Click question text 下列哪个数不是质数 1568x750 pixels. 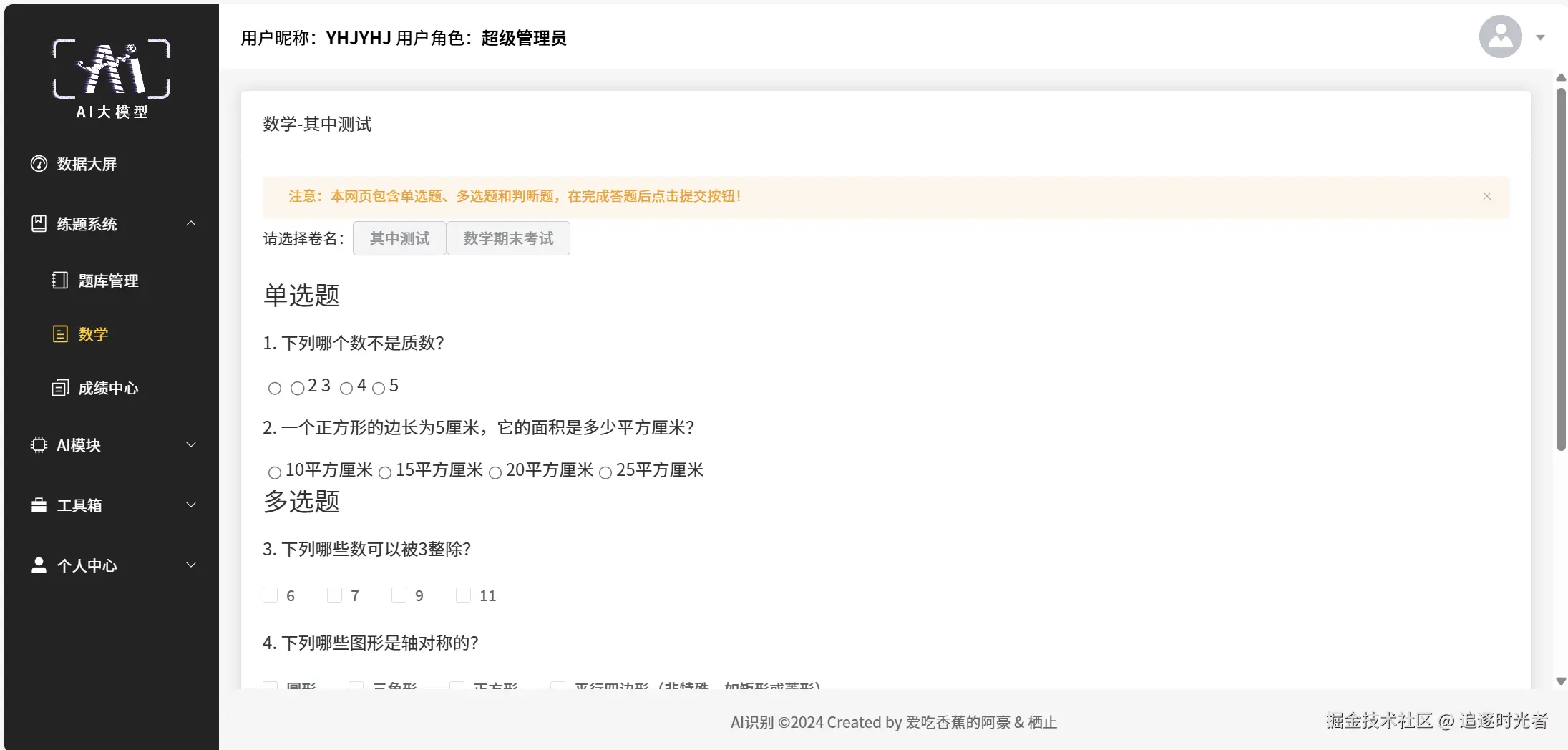(354, 343)
